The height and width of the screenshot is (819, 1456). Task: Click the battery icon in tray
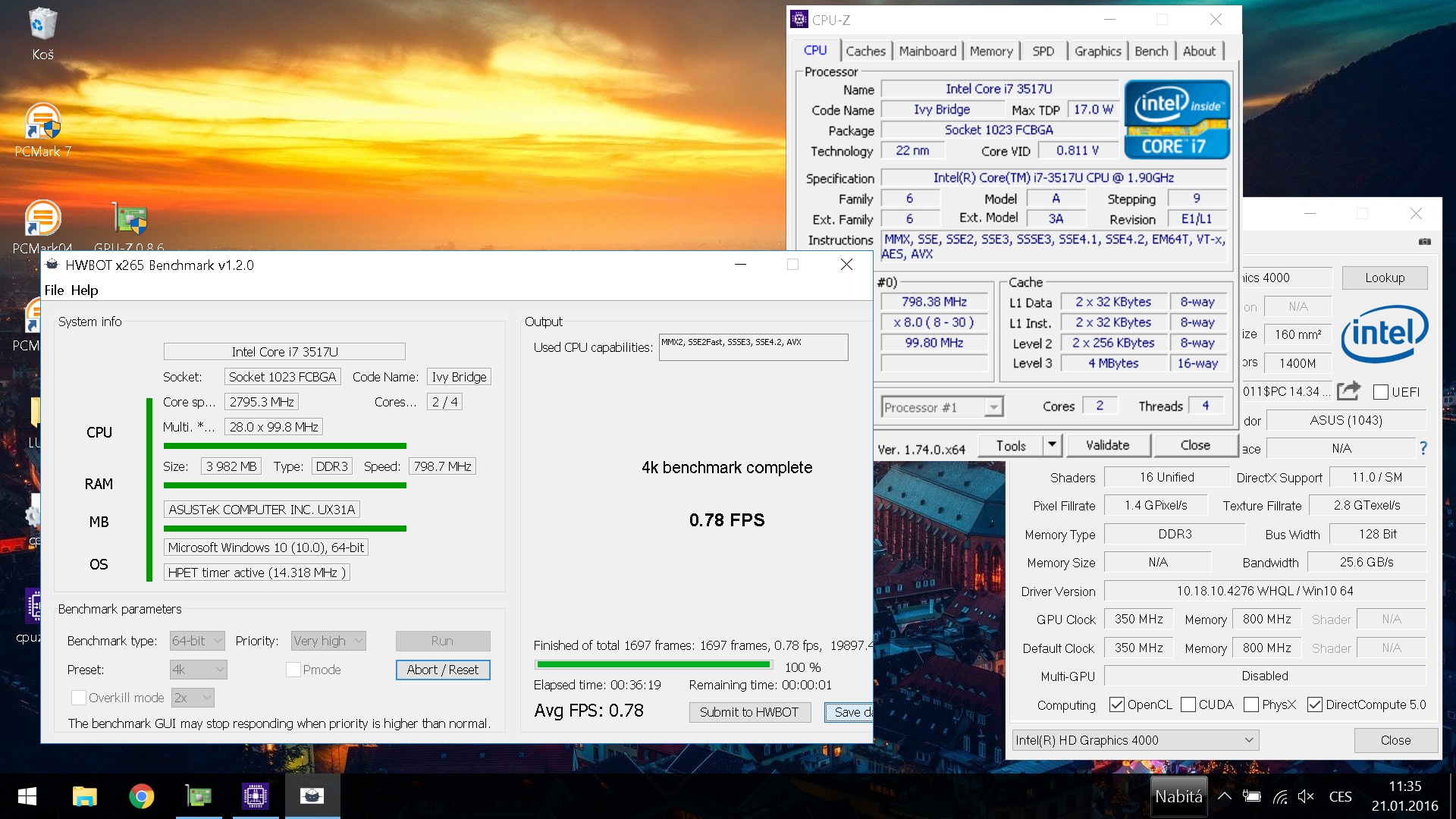pos(1251,796)
